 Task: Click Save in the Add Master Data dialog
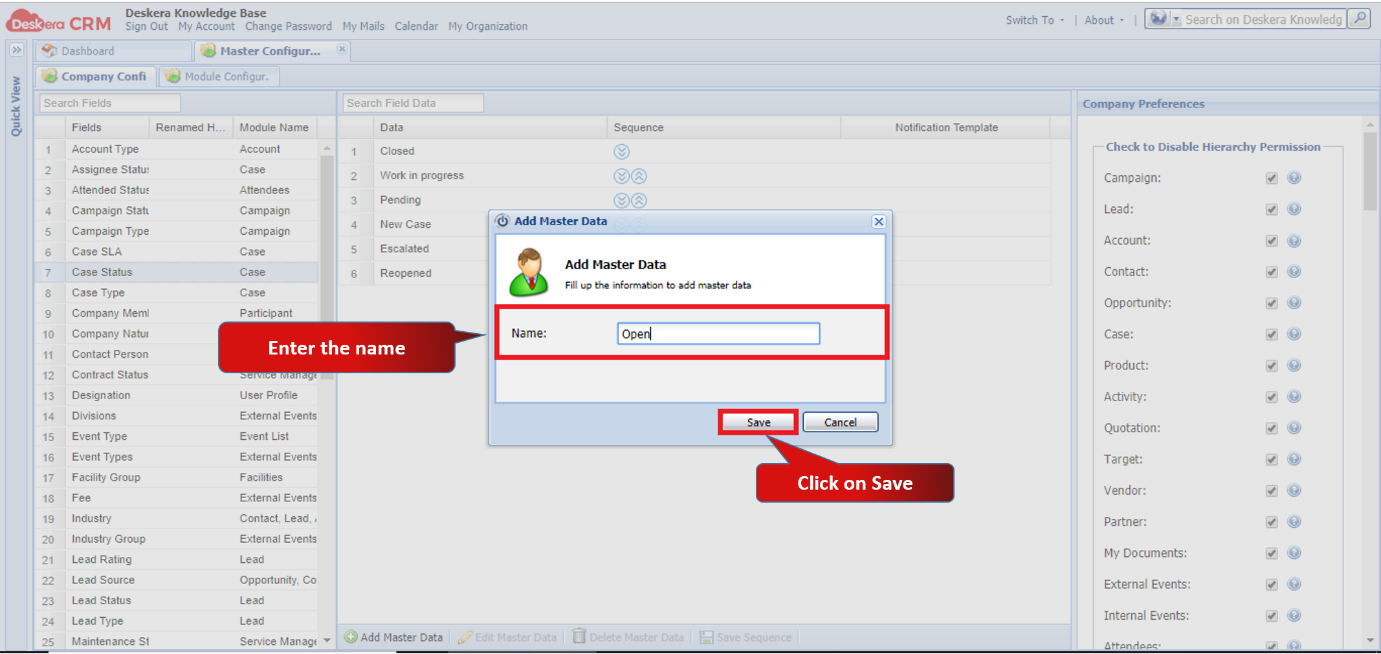(757, 421)
